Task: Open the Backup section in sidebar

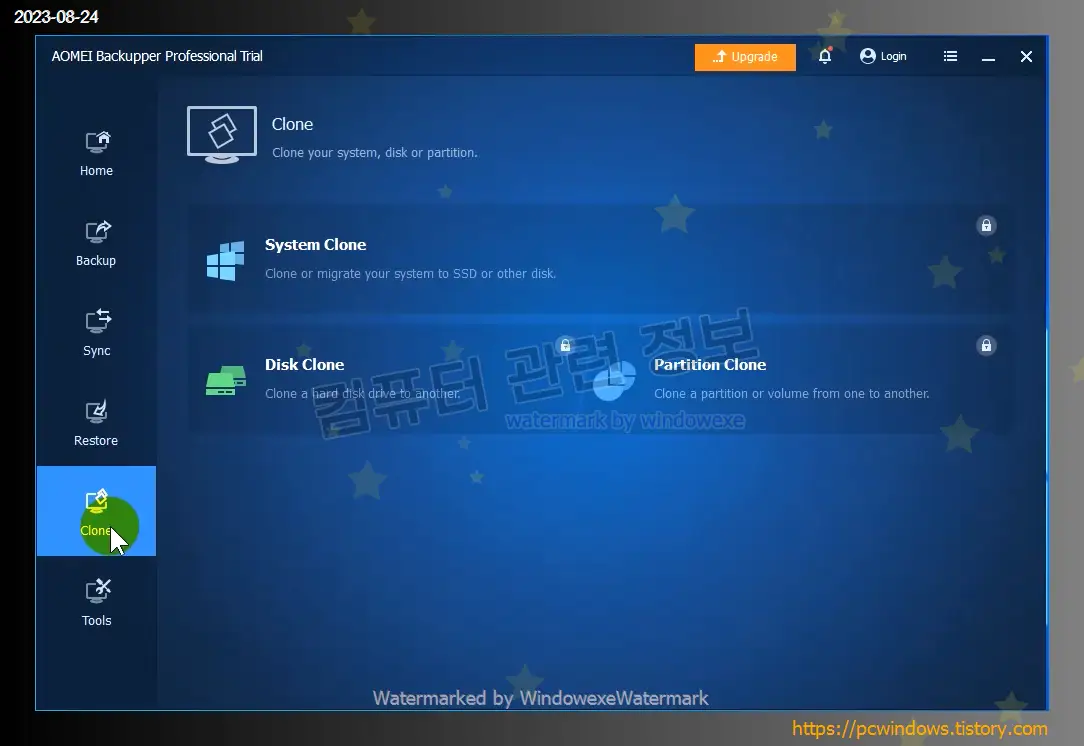Action: 96,243
